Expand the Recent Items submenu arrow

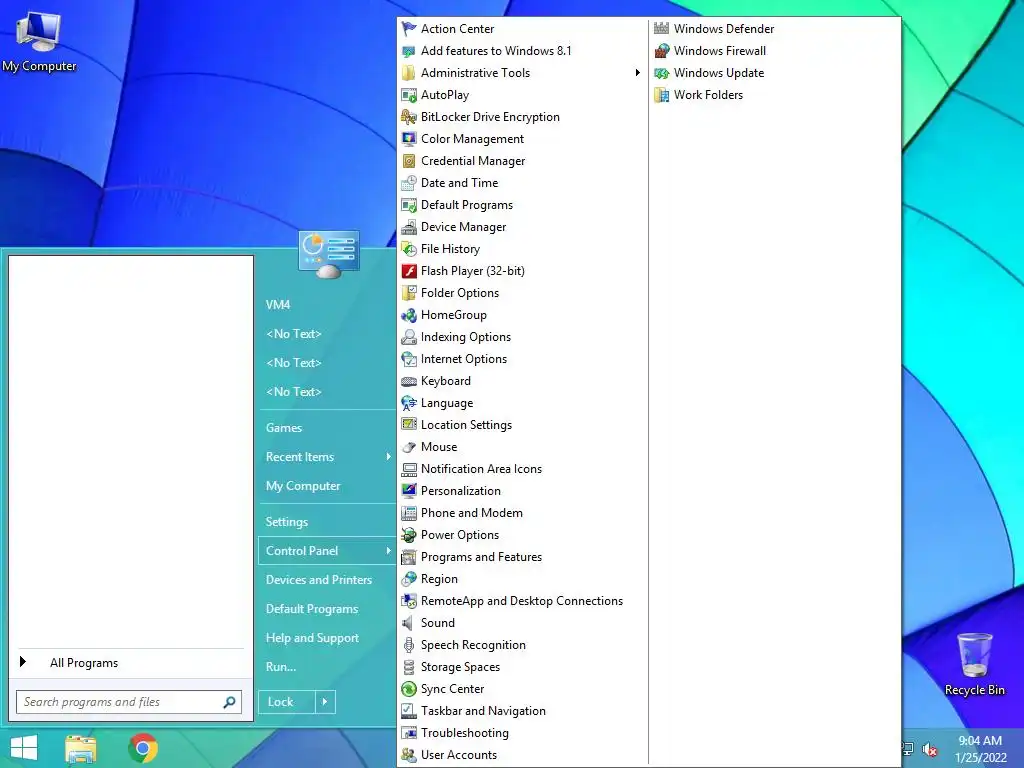coord(388,456)
